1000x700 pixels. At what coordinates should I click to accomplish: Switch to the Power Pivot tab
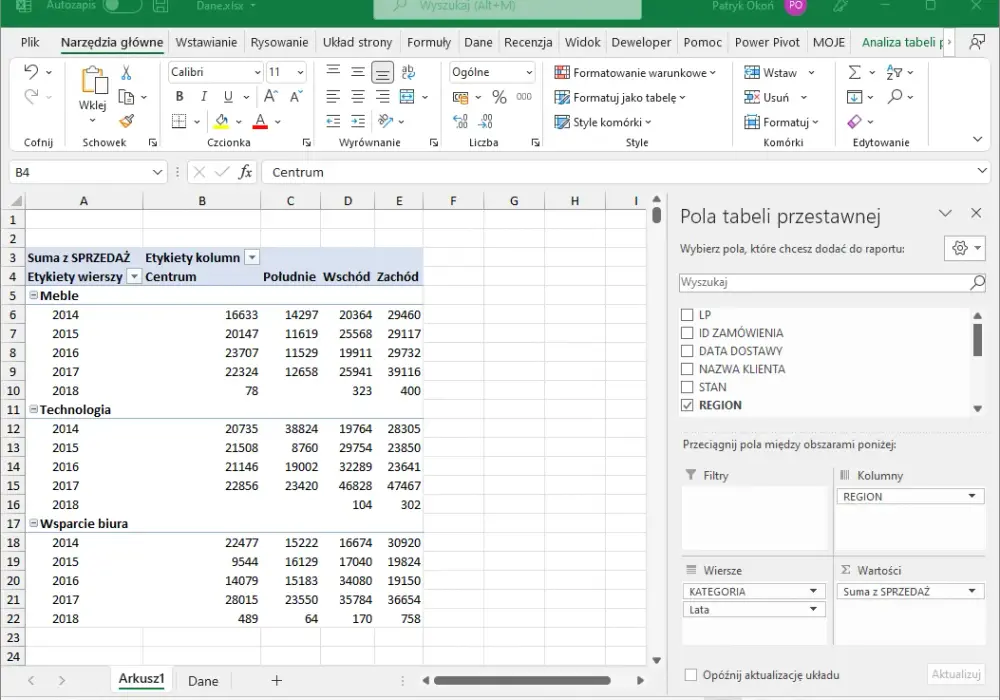[767, 43]
